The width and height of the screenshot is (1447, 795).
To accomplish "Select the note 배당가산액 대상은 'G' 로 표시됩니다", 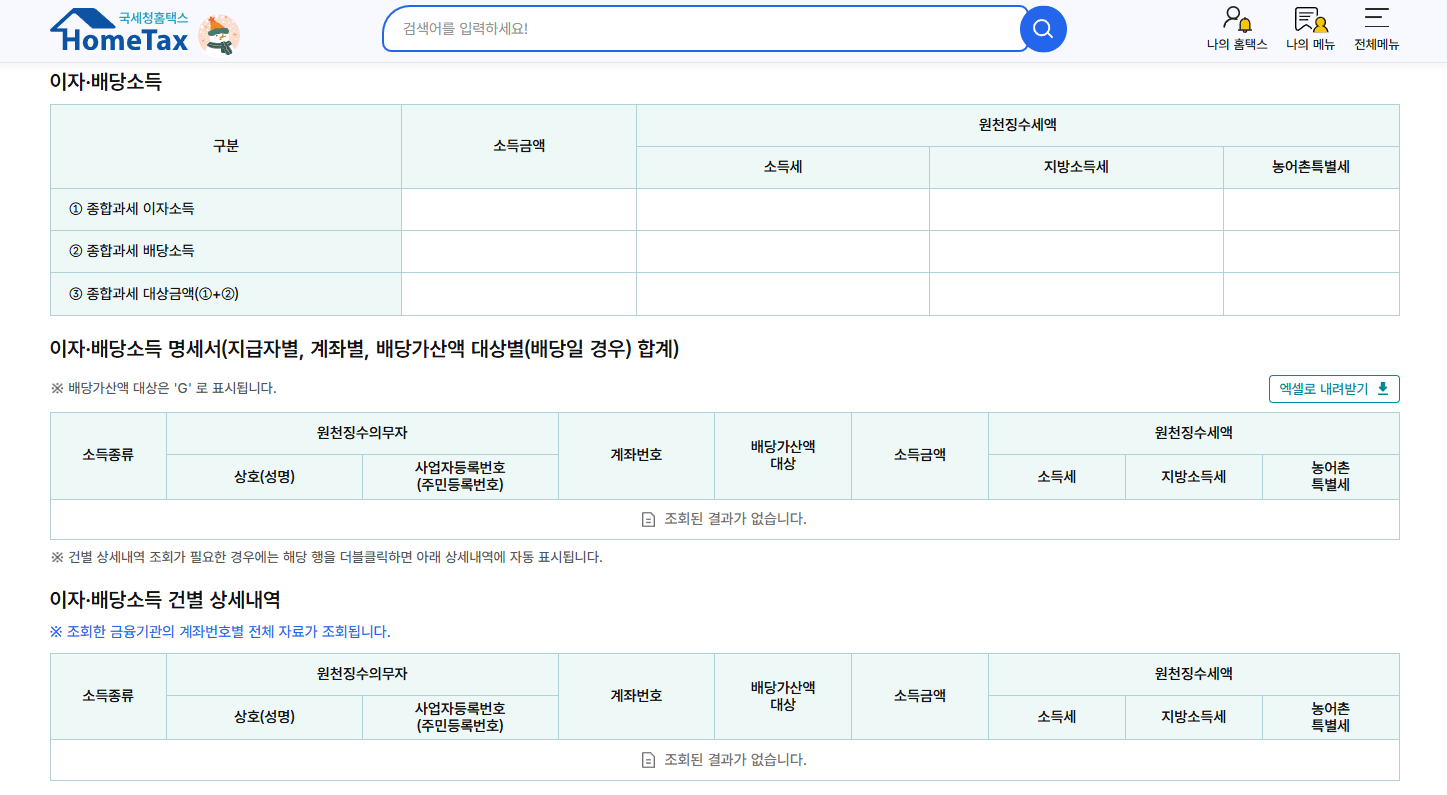I will [163, 388].
